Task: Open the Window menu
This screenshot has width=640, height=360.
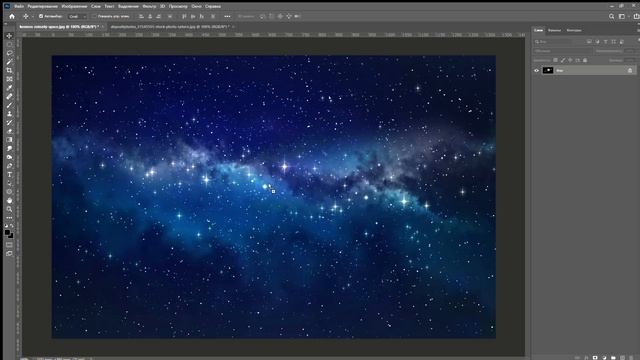Action: coord(196,7)
